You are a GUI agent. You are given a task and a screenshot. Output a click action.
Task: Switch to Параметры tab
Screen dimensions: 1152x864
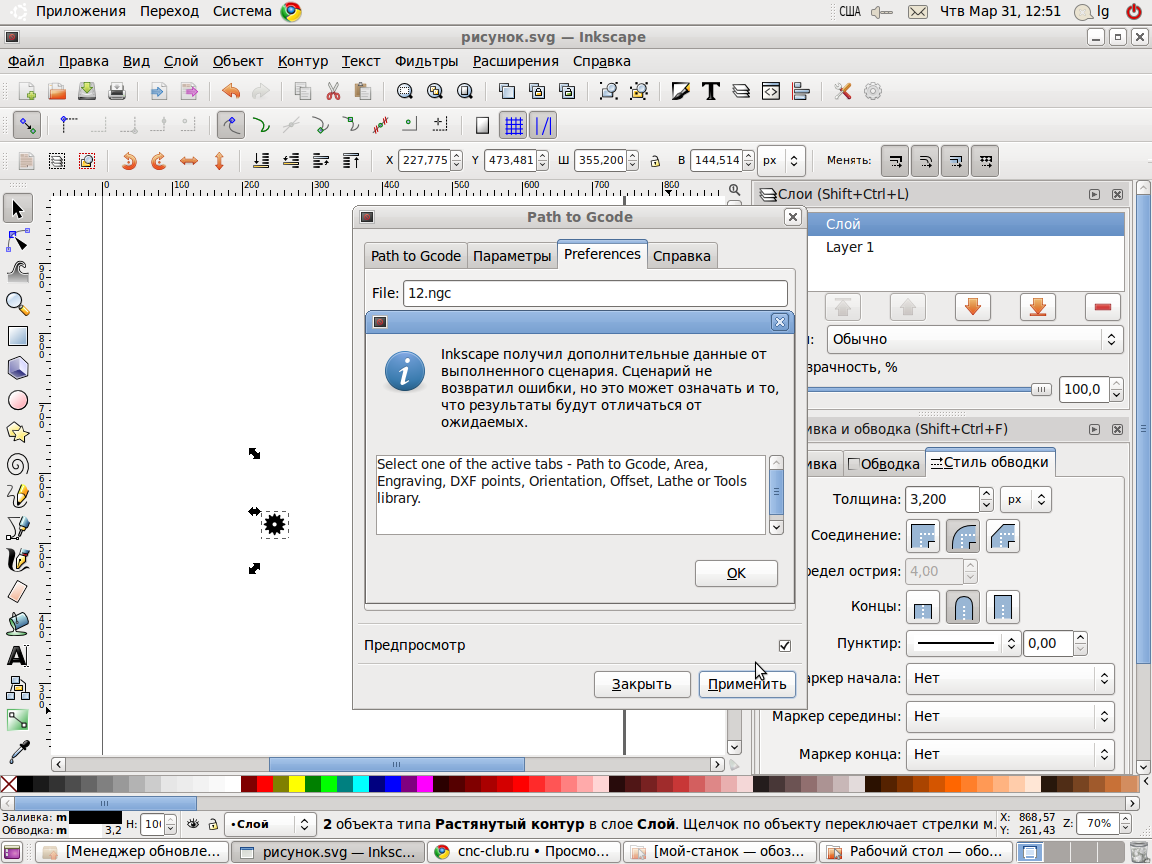pyautogui.click(x=512, y=256)
